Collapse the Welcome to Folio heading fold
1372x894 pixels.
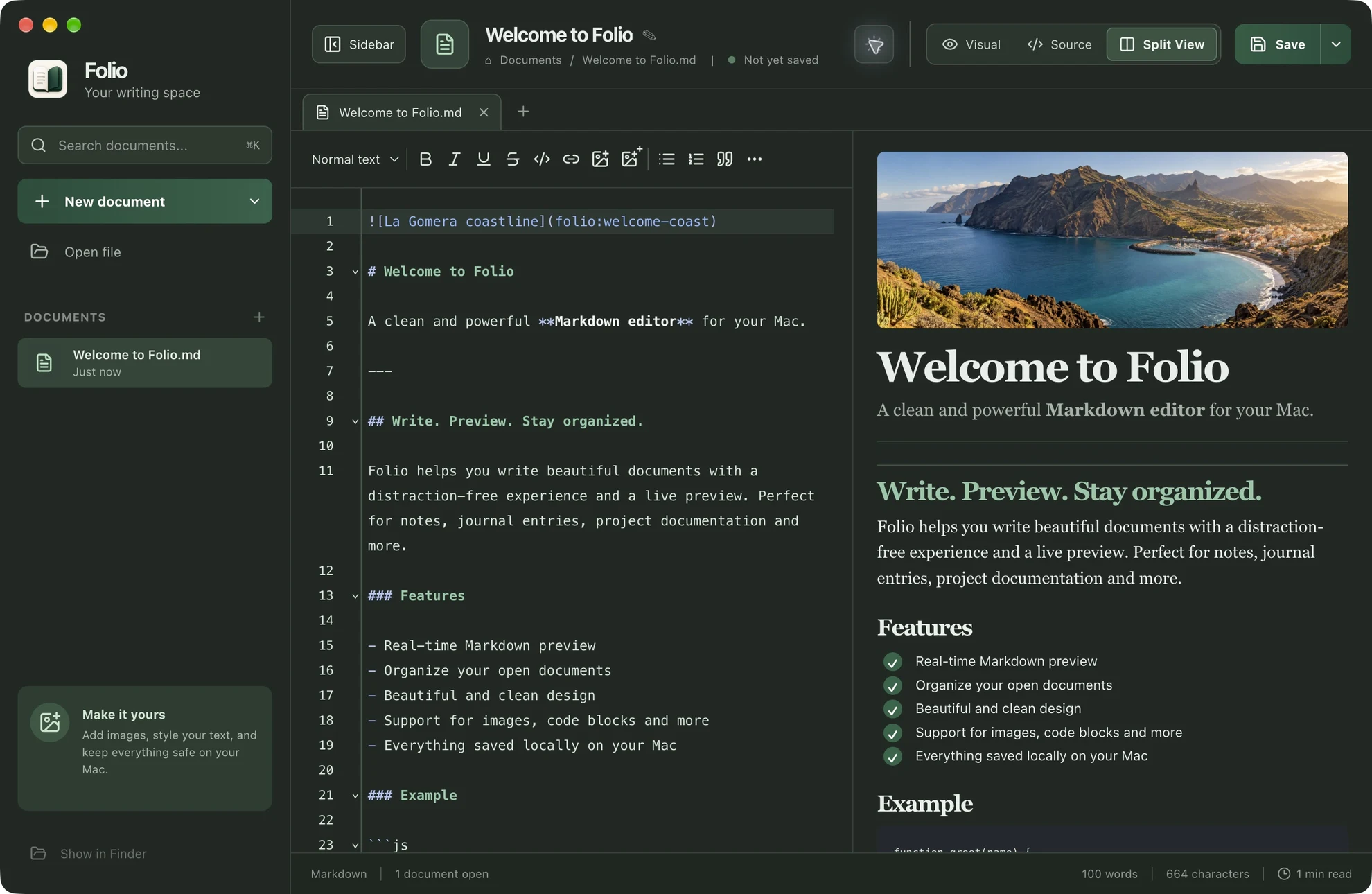pyautogui.click(x=355, y=272)
